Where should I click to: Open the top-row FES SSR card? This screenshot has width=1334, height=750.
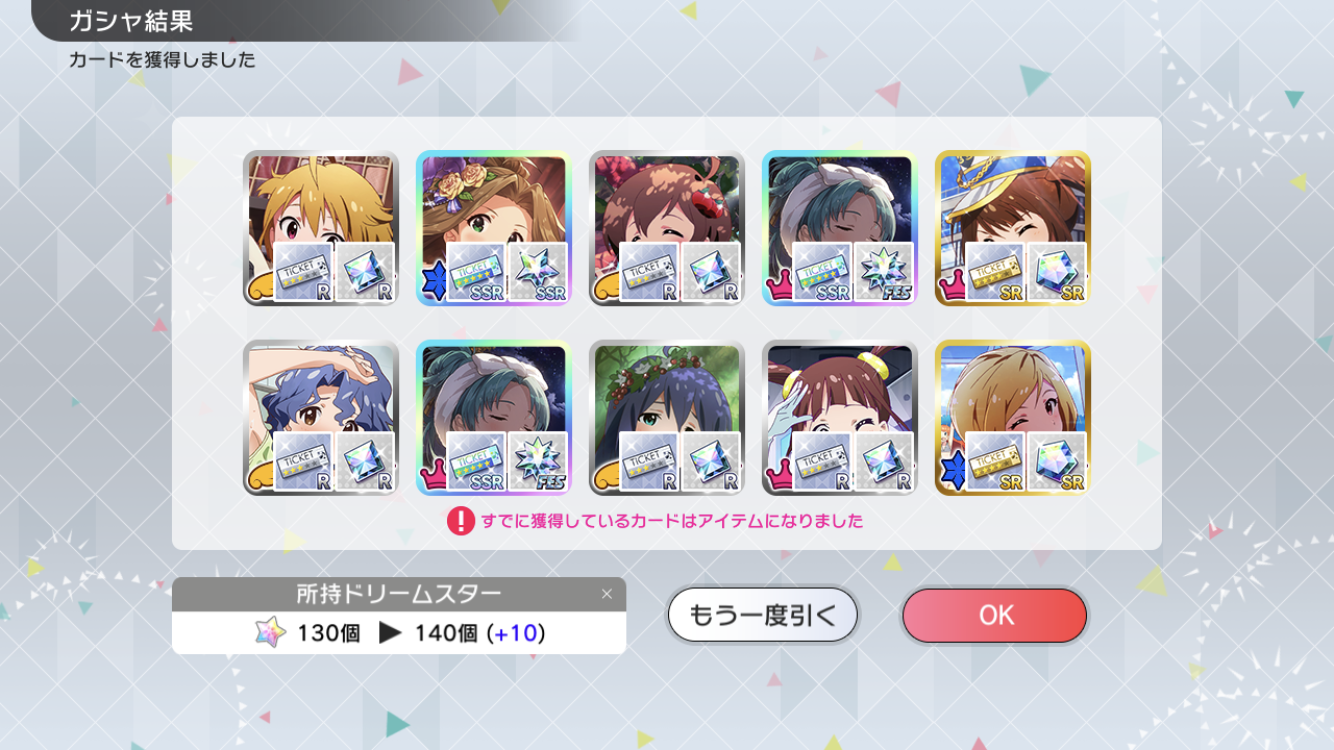coord(840,228)
